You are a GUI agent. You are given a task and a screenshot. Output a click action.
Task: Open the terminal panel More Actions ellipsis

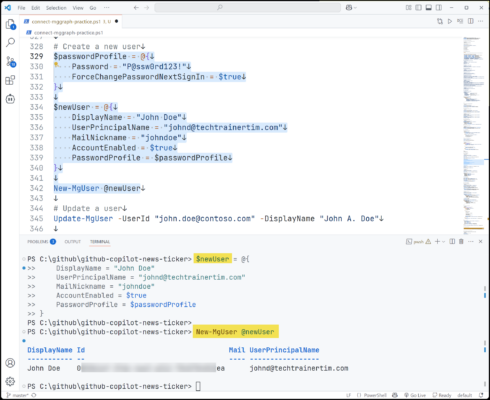pyautogui.click(x=471, y=242)
